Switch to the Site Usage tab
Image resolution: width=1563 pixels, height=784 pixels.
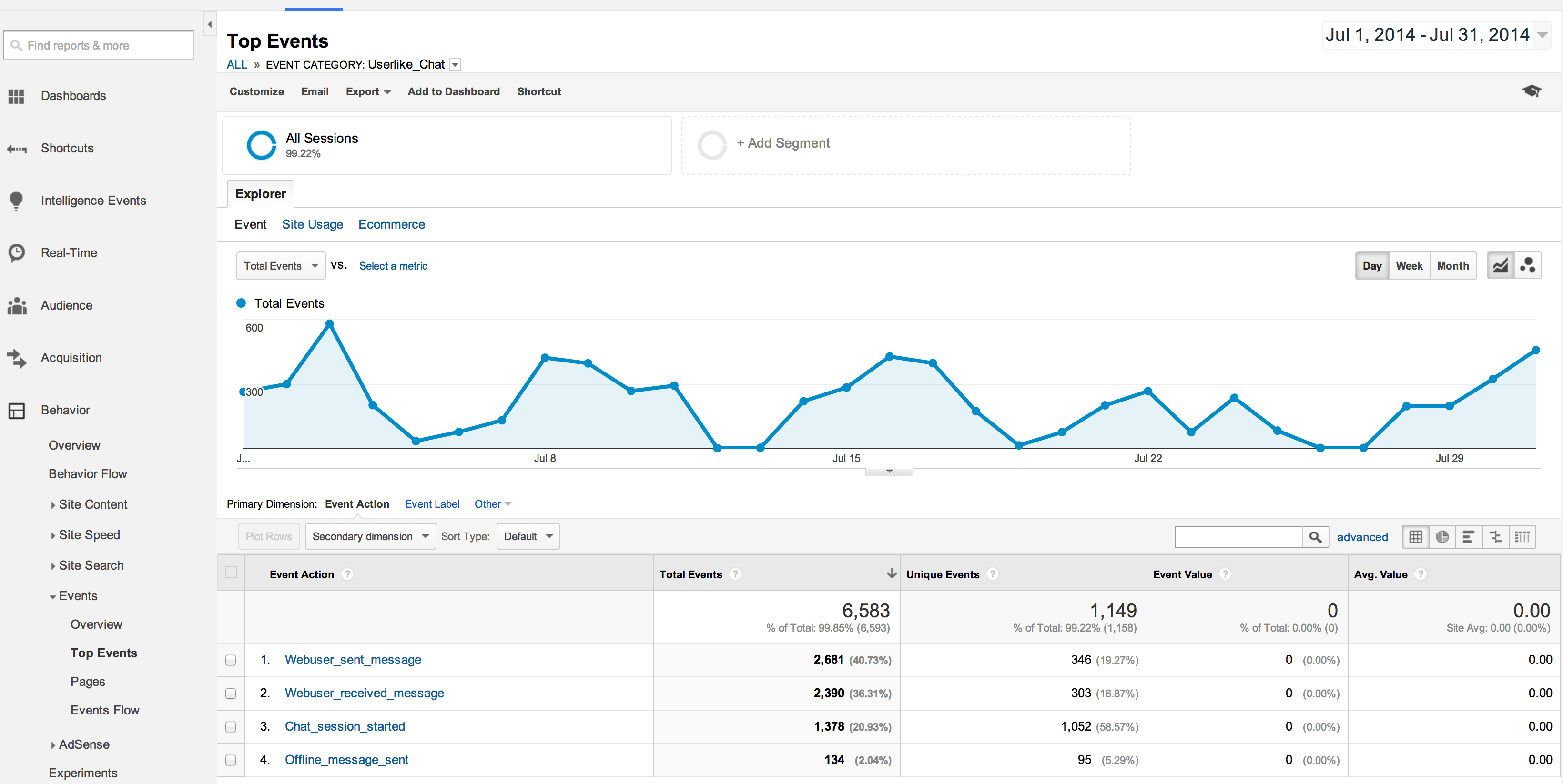pos(312,224)
